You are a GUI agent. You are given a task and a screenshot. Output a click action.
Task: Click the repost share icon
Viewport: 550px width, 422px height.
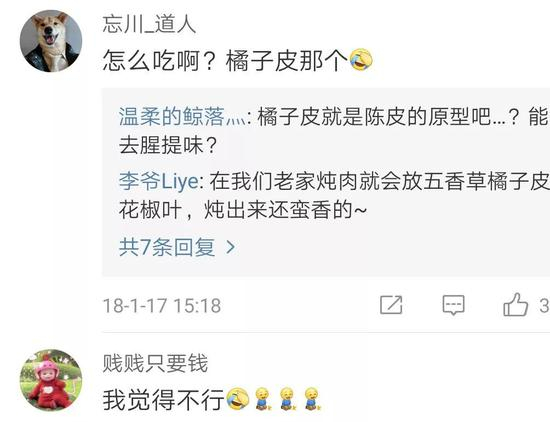(x=391, y=304)
